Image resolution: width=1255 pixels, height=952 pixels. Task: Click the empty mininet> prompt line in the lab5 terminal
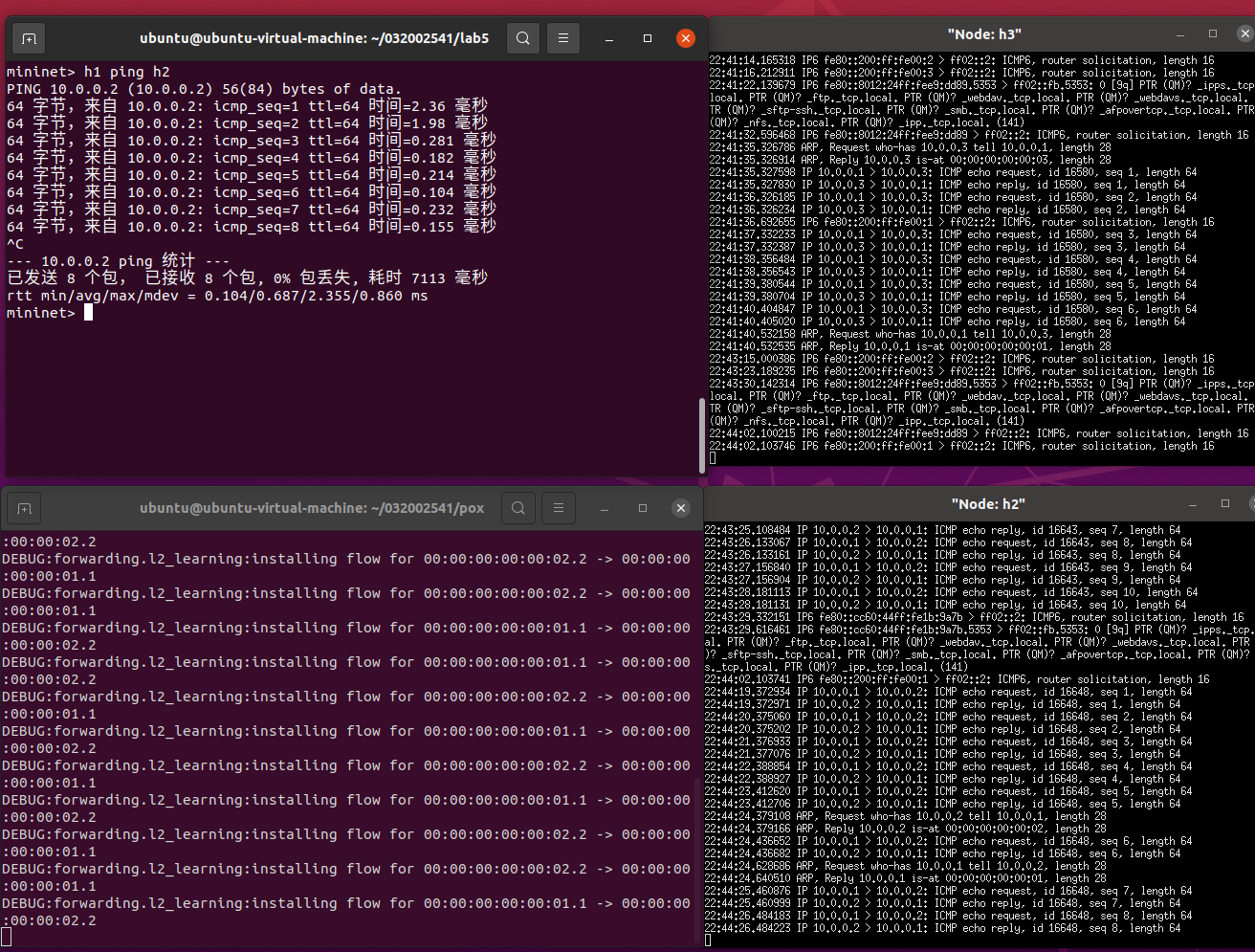tap(50, 313)
